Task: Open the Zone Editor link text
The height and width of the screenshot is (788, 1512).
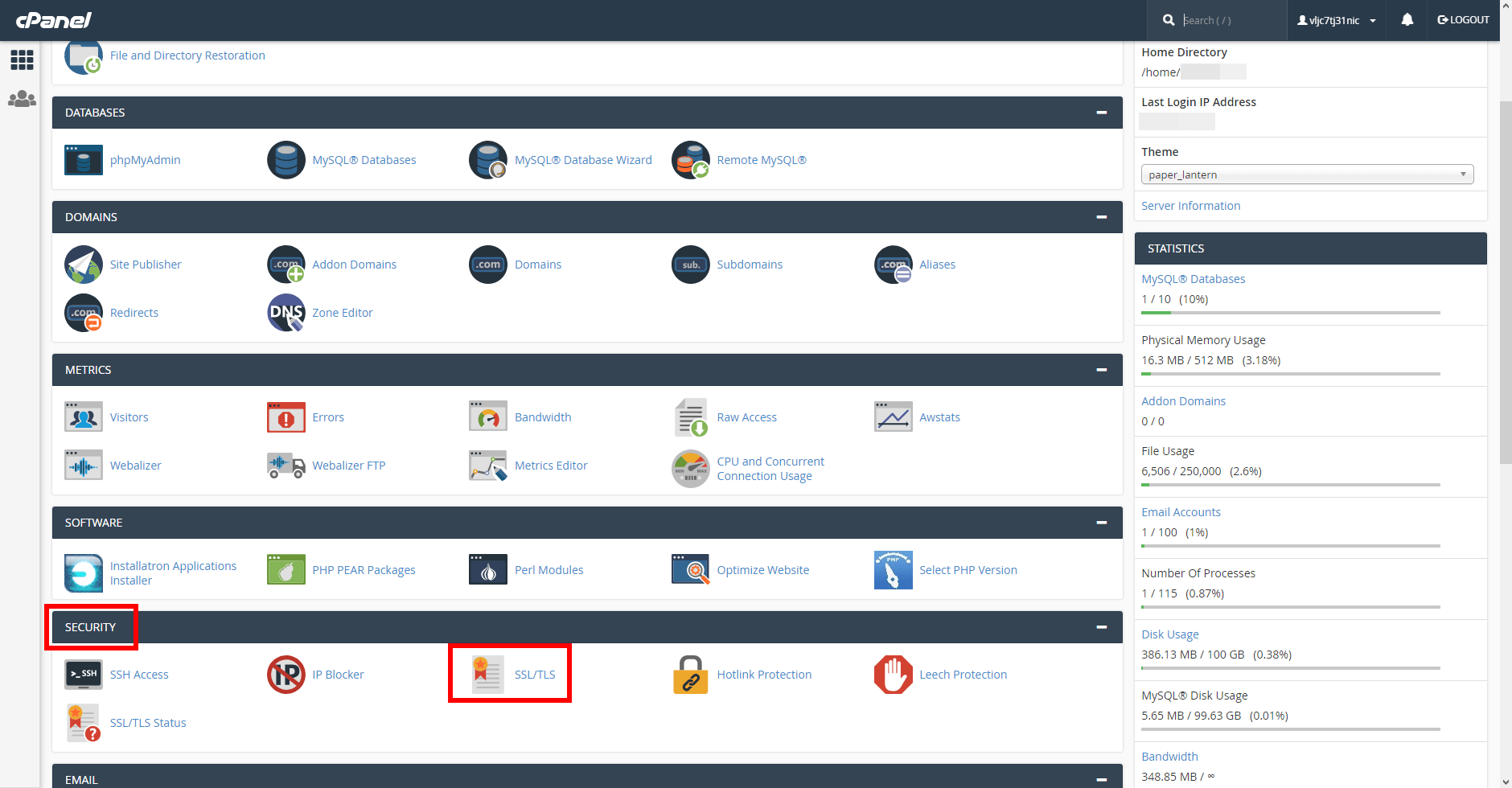Action: (343, 313)
